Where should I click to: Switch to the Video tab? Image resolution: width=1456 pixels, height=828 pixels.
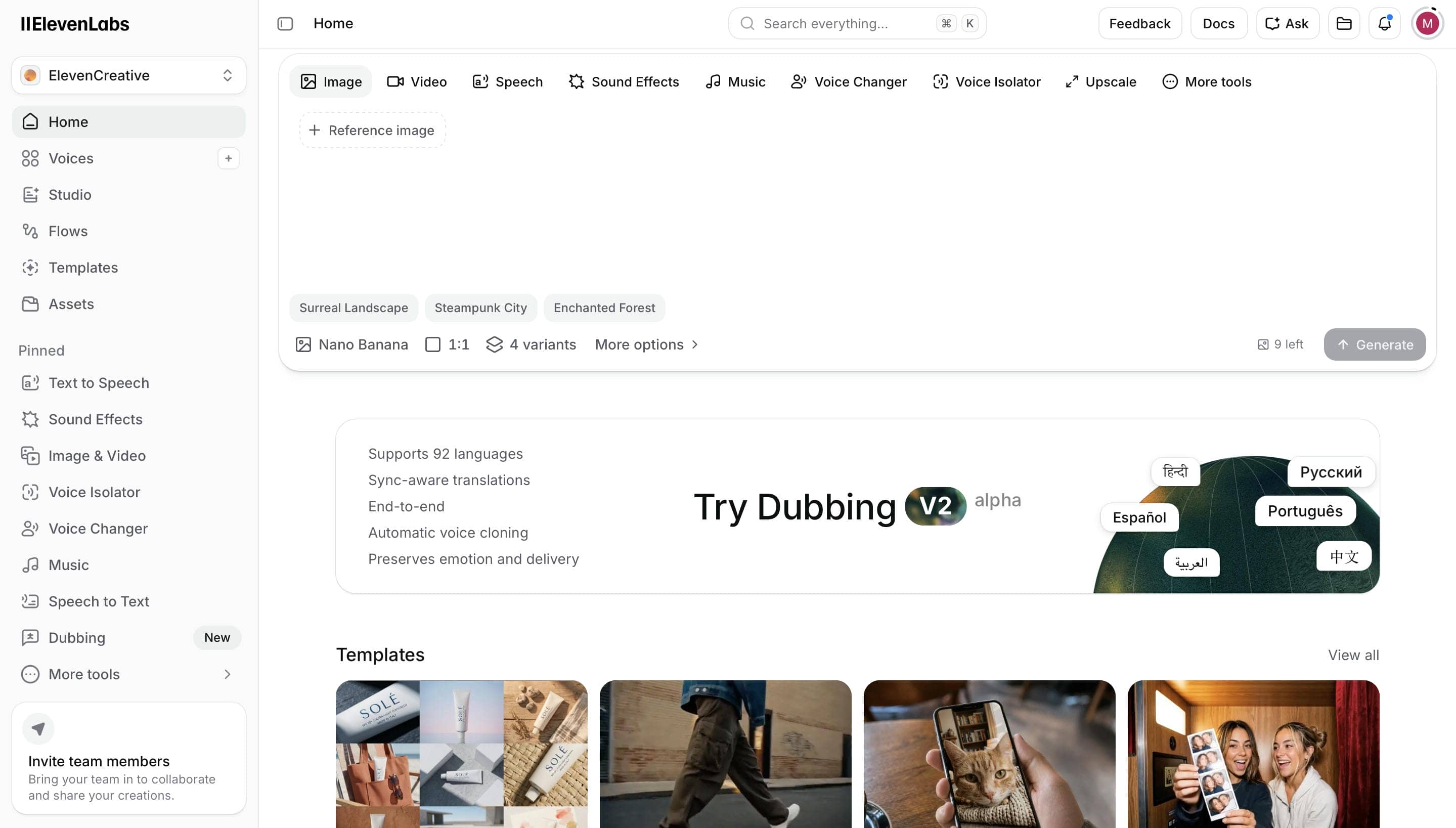pyautogui.click(x=417, y=82)
